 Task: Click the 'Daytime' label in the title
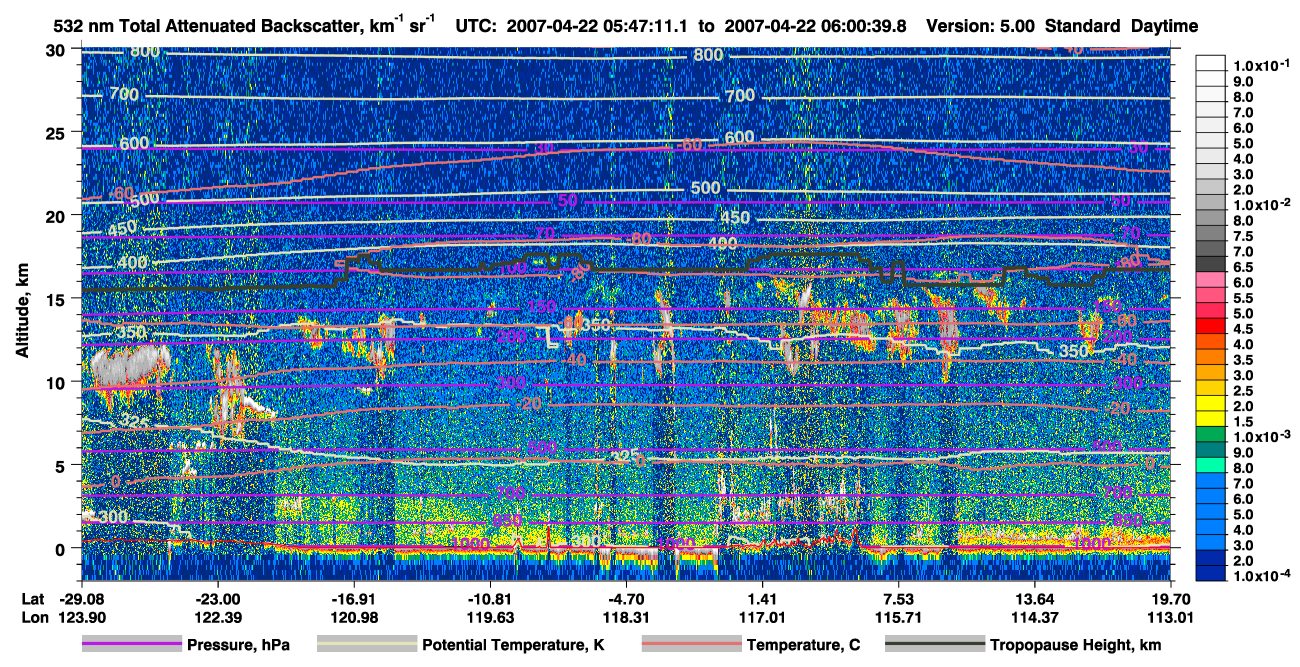1165,25
